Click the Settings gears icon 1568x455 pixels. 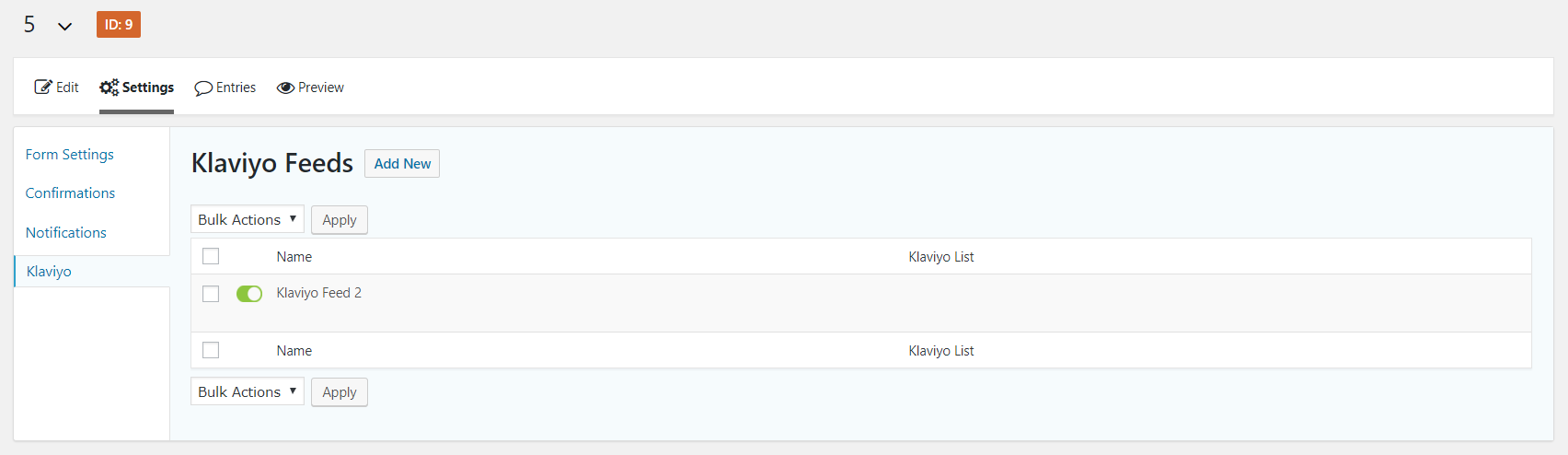point(110,87)
